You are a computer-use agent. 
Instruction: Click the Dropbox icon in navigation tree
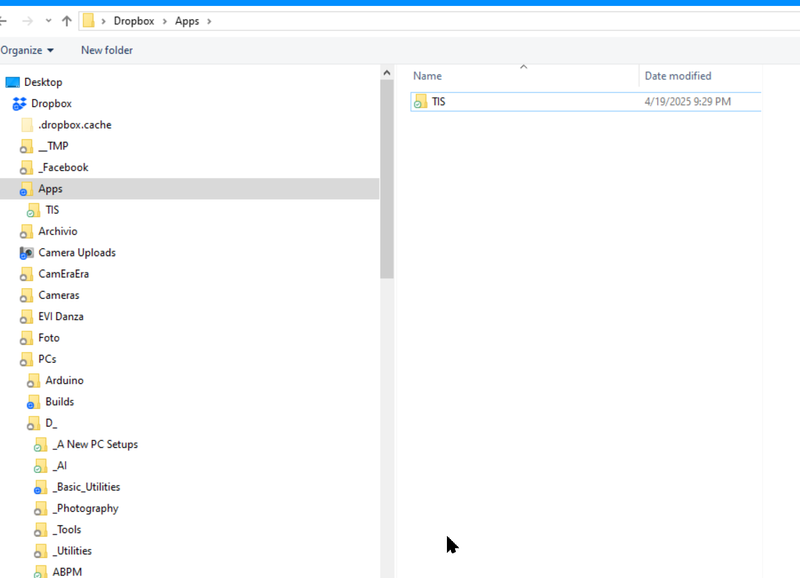point(19,104)
